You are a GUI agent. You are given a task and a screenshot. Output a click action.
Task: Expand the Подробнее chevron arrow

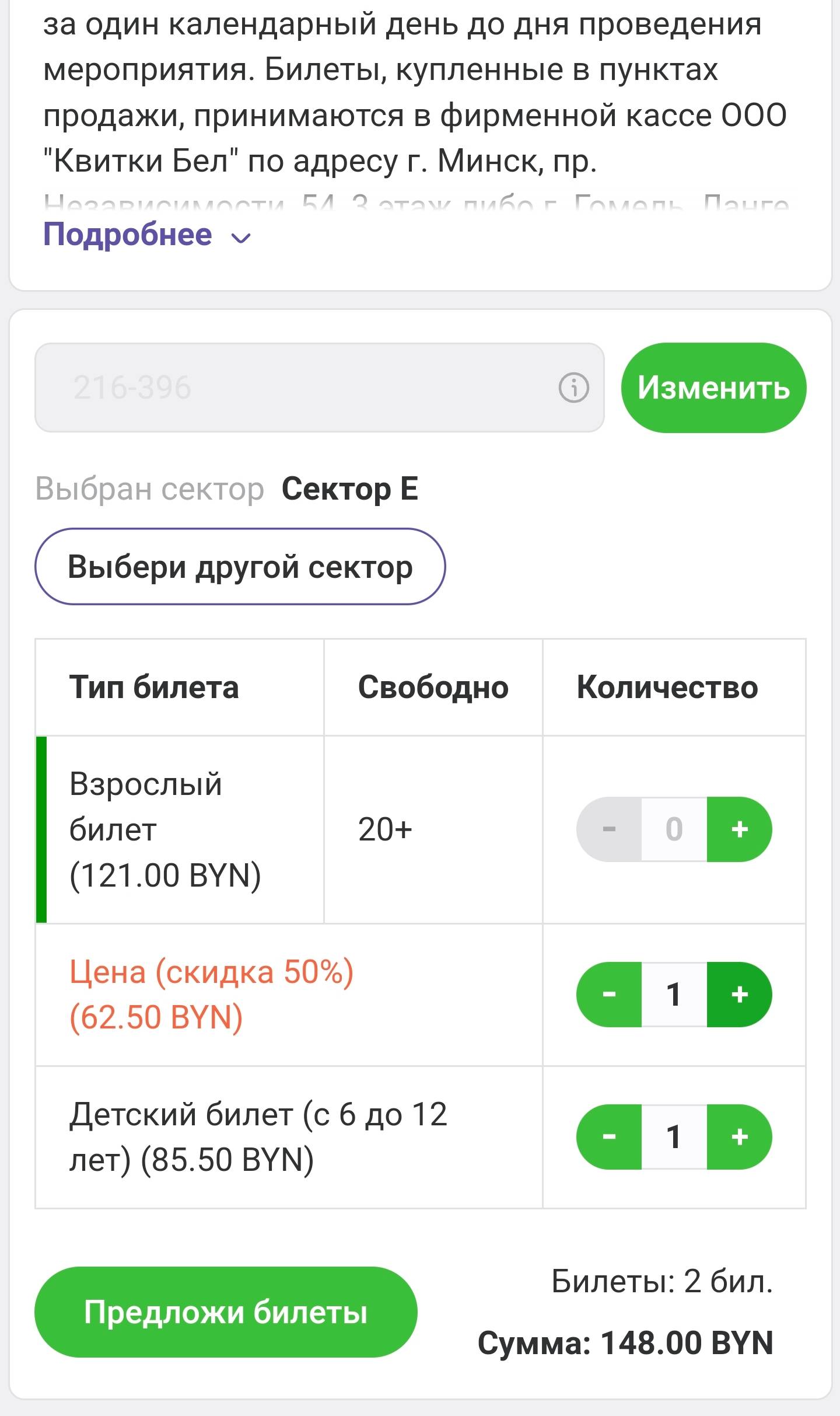coord(241,238)
